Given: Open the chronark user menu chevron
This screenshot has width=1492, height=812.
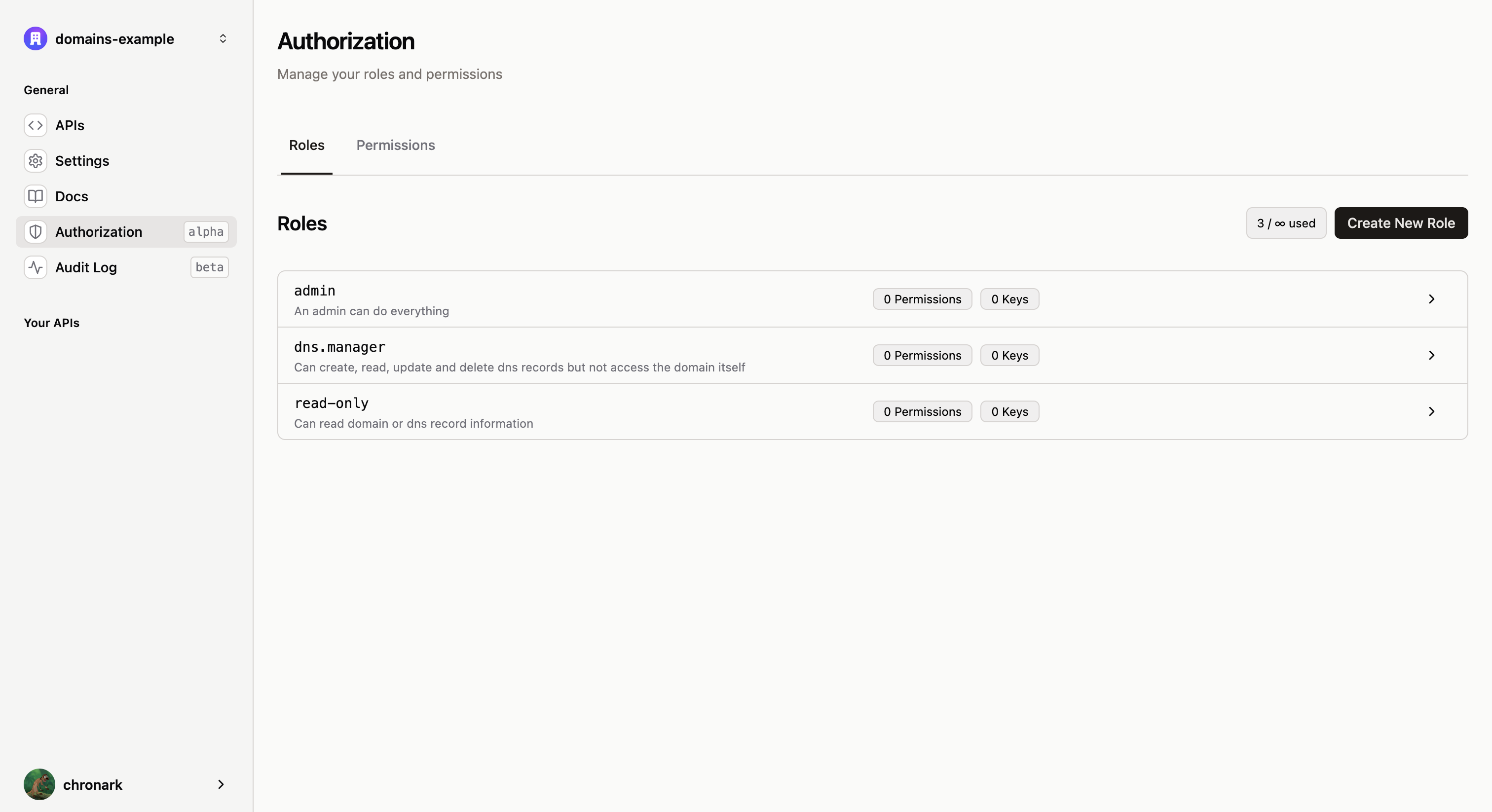Looking at the screenshot, I should tap(221, 784).
